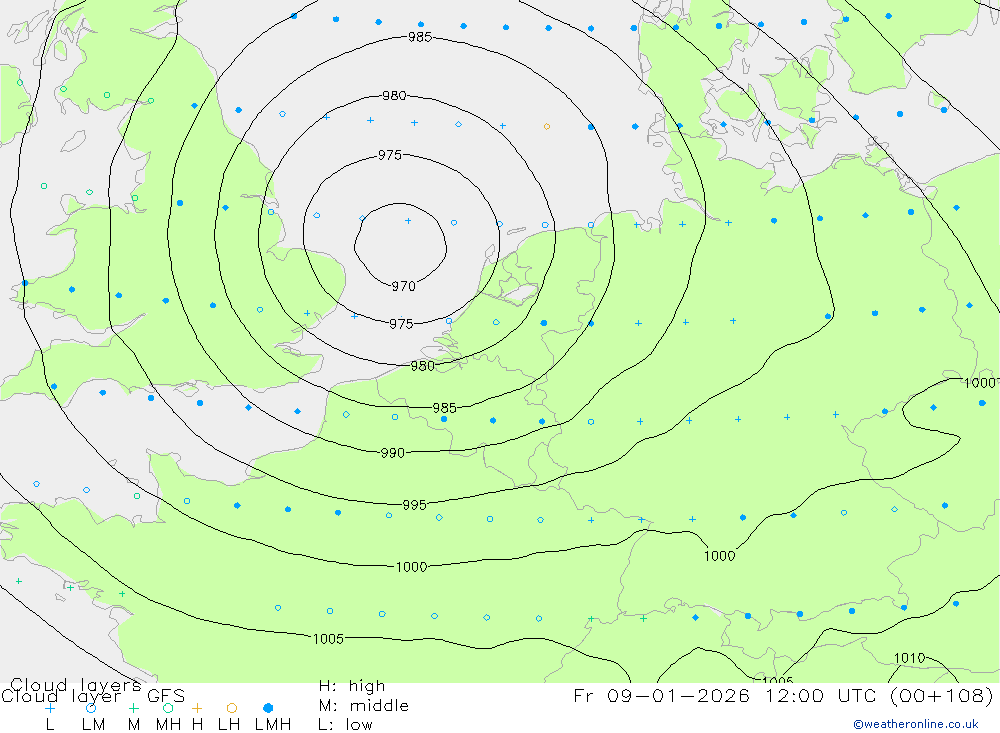Click the 'MH' legend label
Image resolution: width=1000 pixels, height=733 pixels.
coord(168,725)
